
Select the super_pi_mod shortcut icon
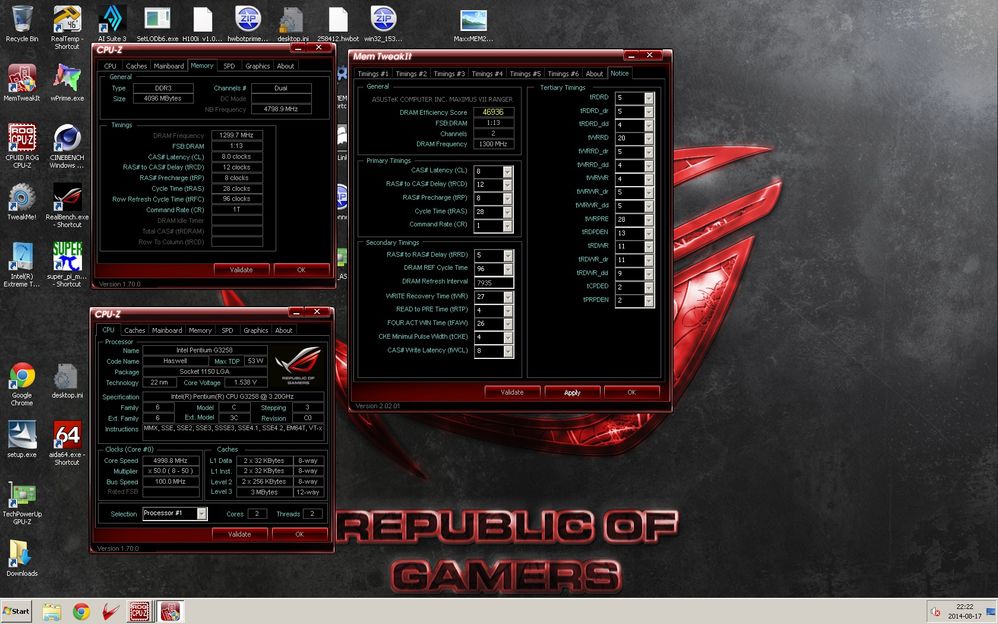click(67, 265)
